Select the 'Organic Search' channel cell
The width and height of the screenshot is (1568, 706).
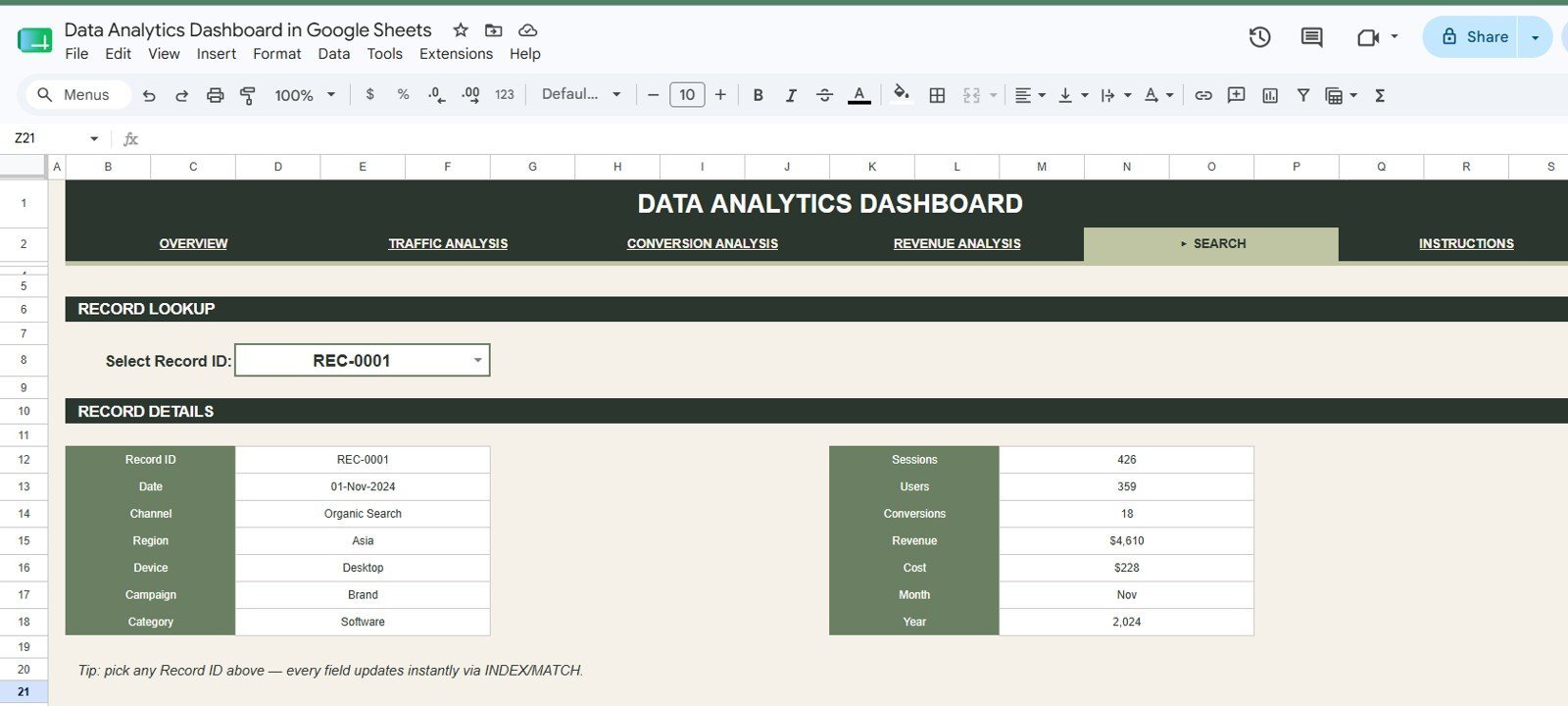click(x=363, y=514)
